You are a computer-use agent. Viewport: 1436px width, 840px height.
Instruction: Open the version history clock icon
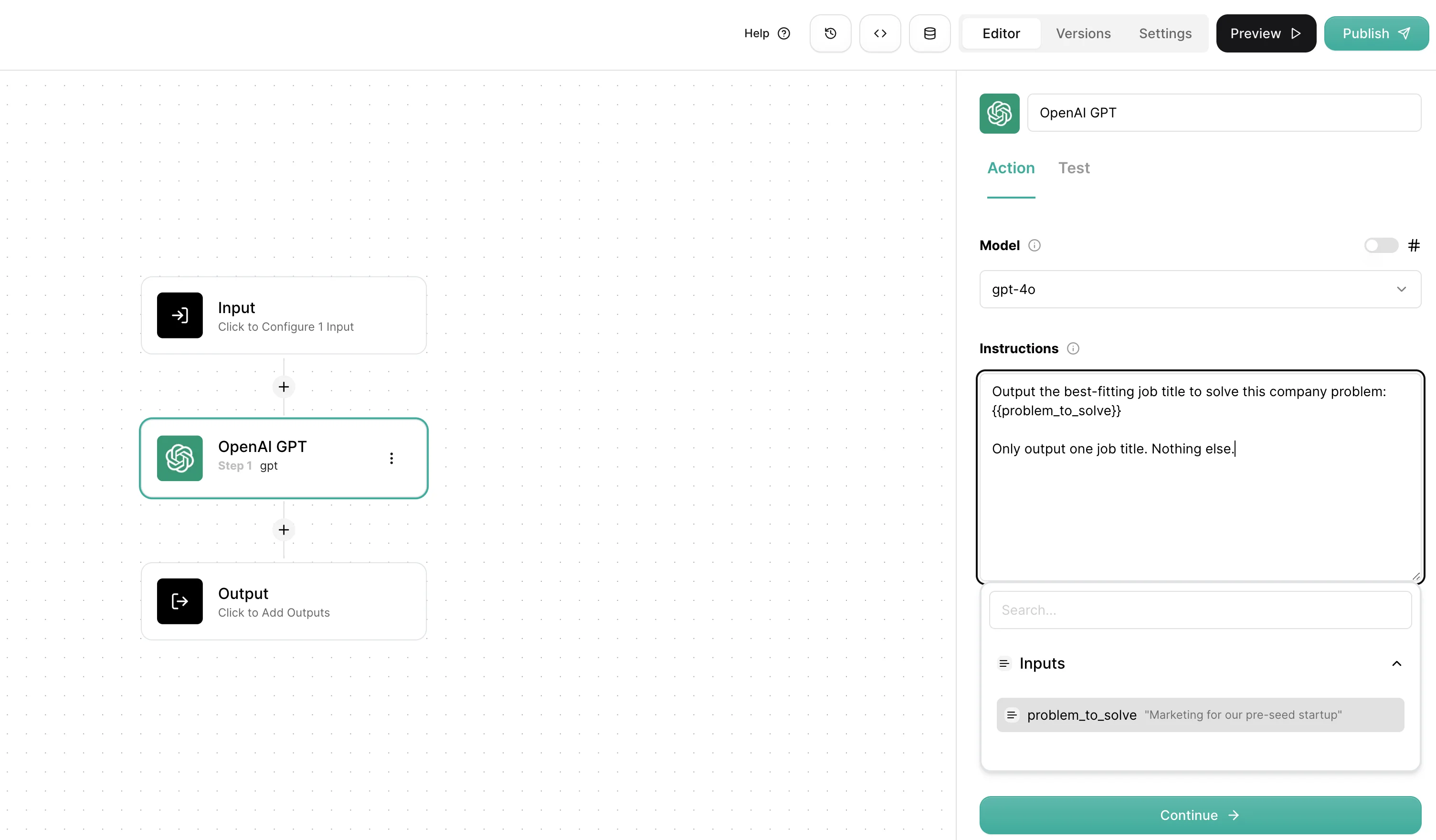[x=830, y=33]
